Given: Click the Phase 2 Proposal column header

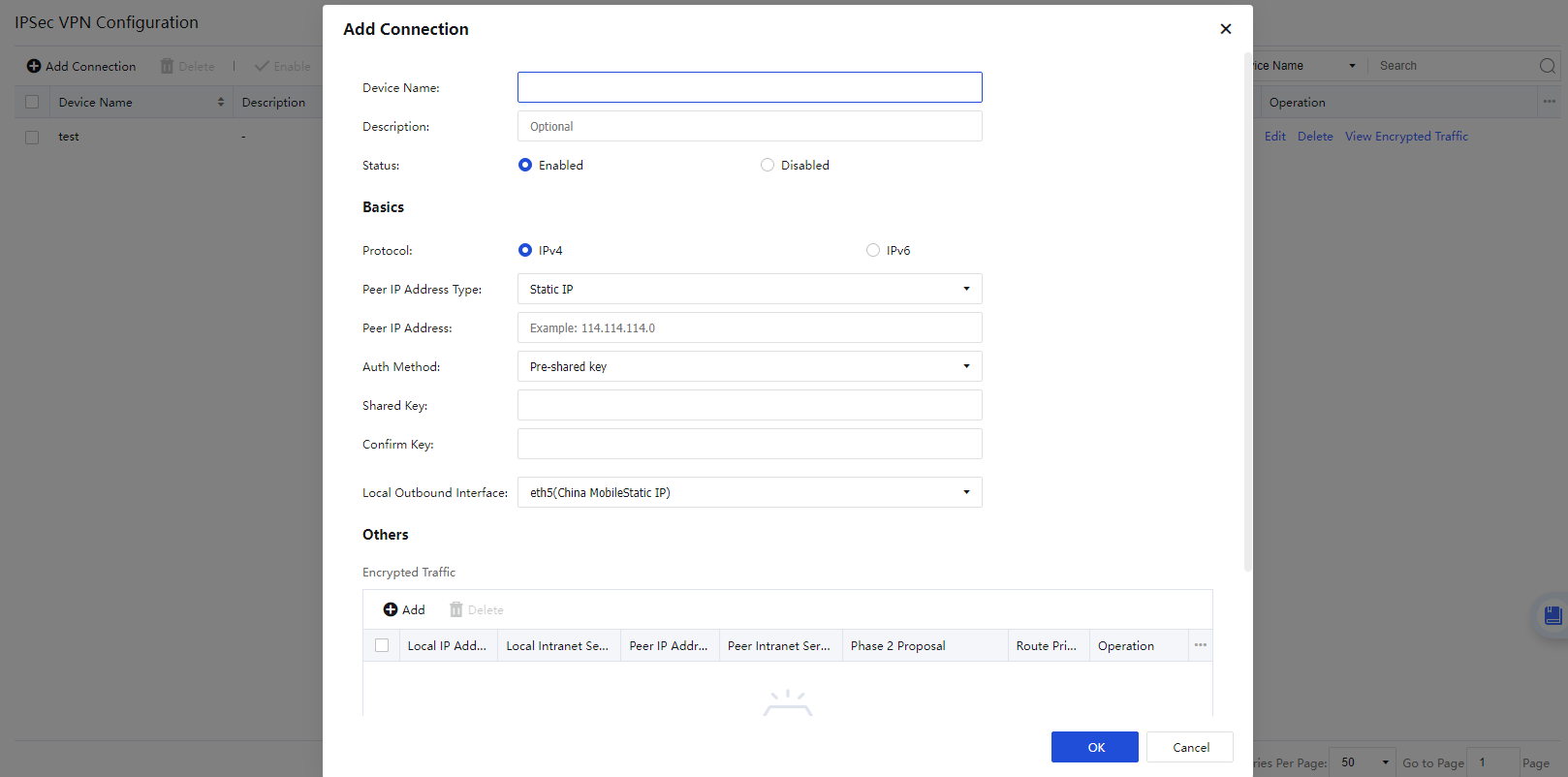Looking at the screenshot, I should pos(897,646).
